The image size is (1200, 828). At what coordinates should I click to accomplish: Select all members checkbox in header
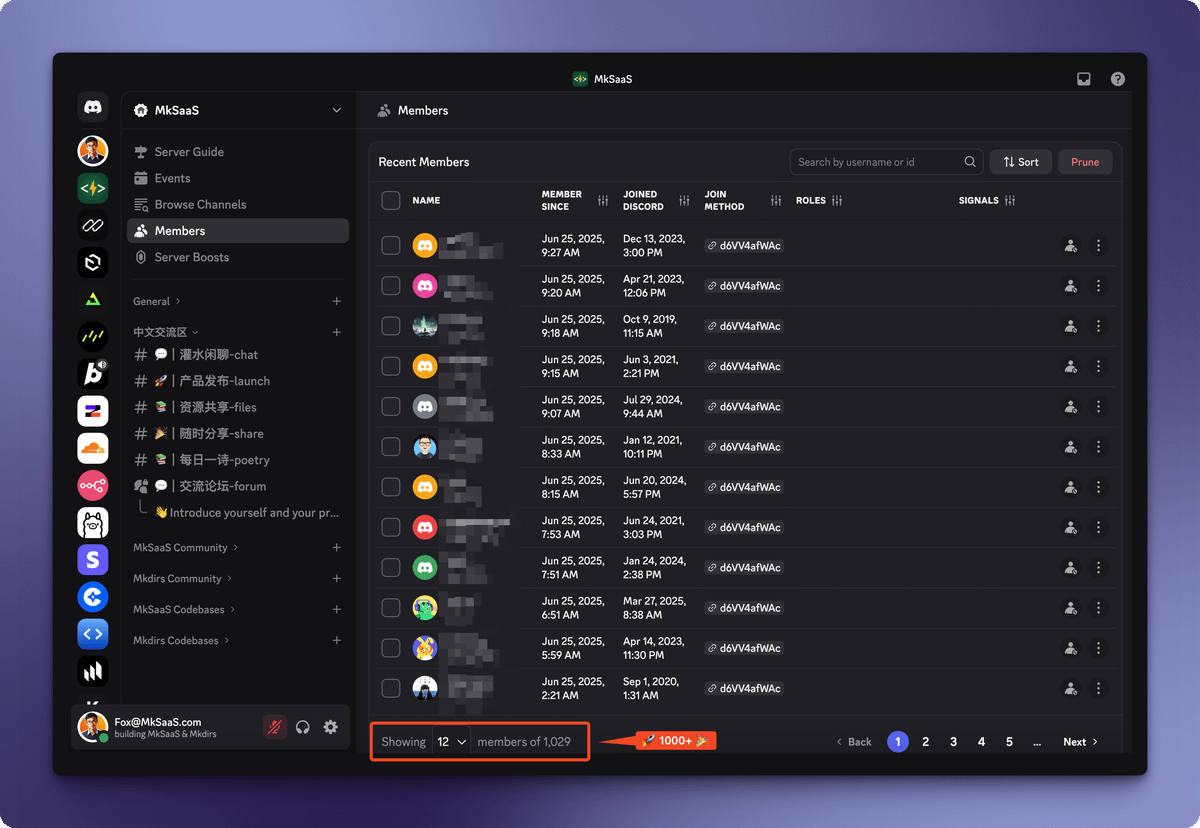tap(391, 201)
